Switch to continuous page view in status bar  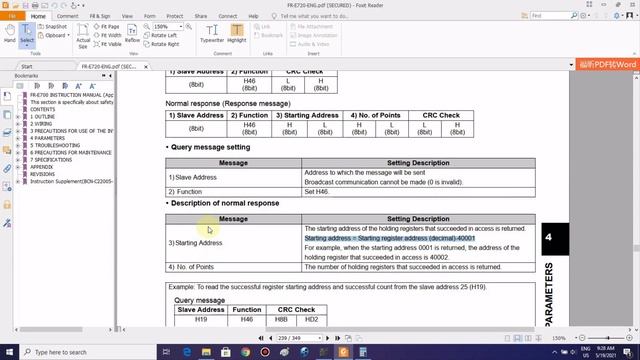518,338
